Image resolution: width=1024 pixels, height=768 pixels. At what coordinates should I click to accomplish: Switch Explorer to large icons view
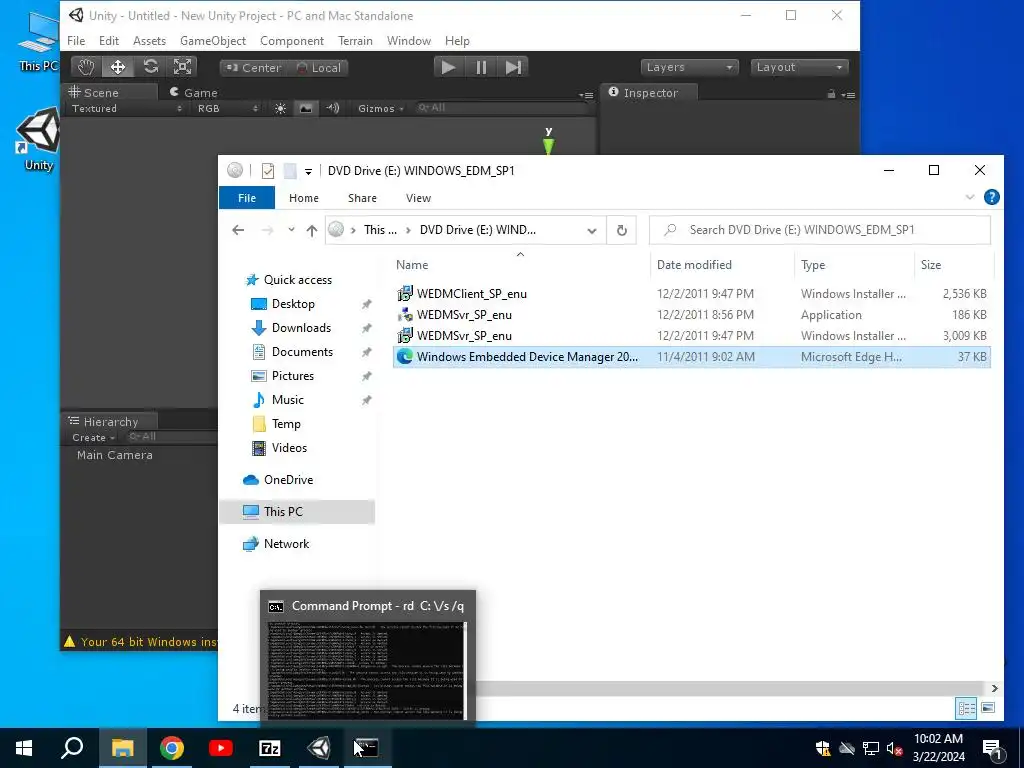click(x=988, y=708)
